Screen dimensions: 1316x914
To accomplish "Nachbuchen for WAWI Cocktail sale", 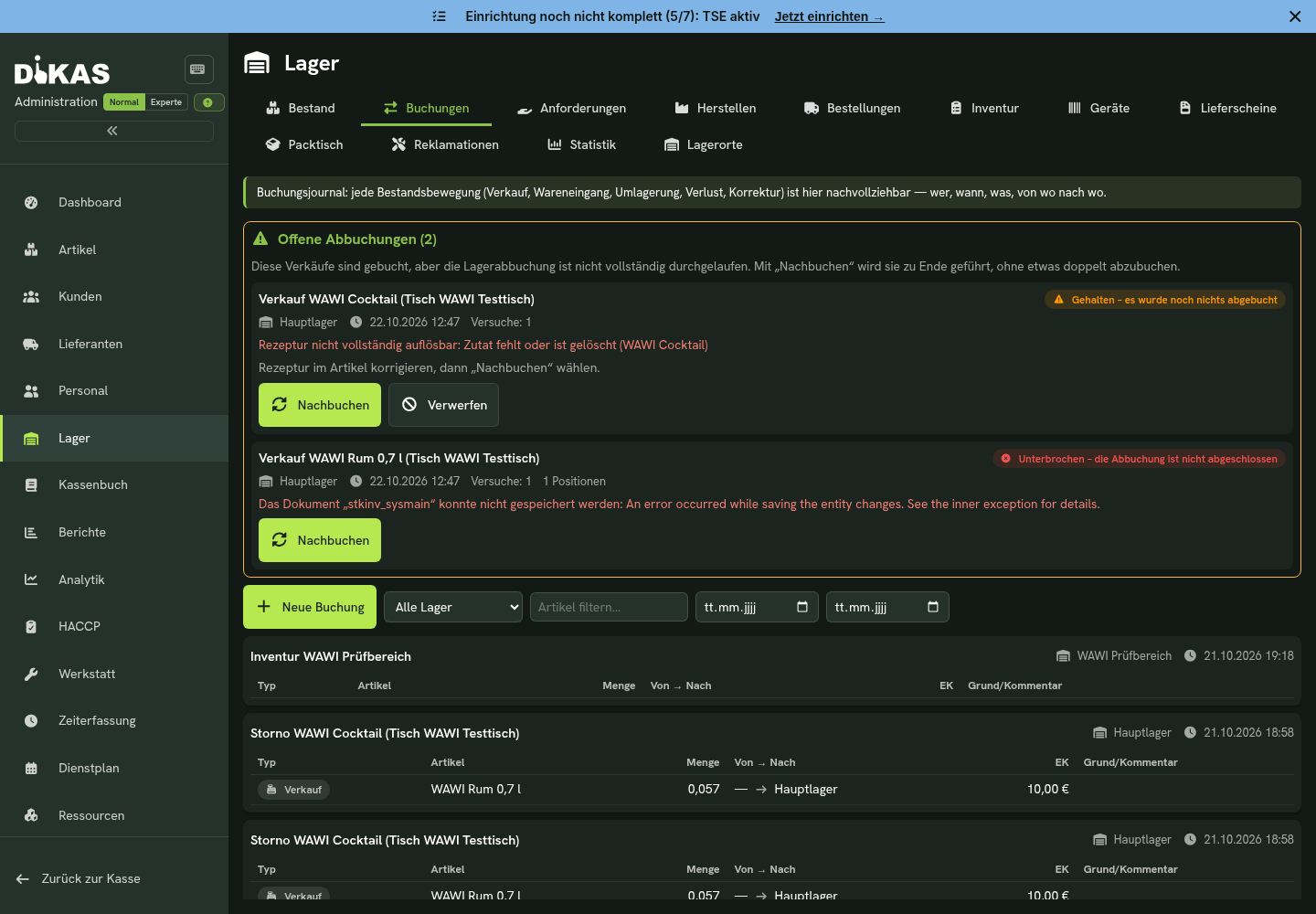I will (320, 405).
